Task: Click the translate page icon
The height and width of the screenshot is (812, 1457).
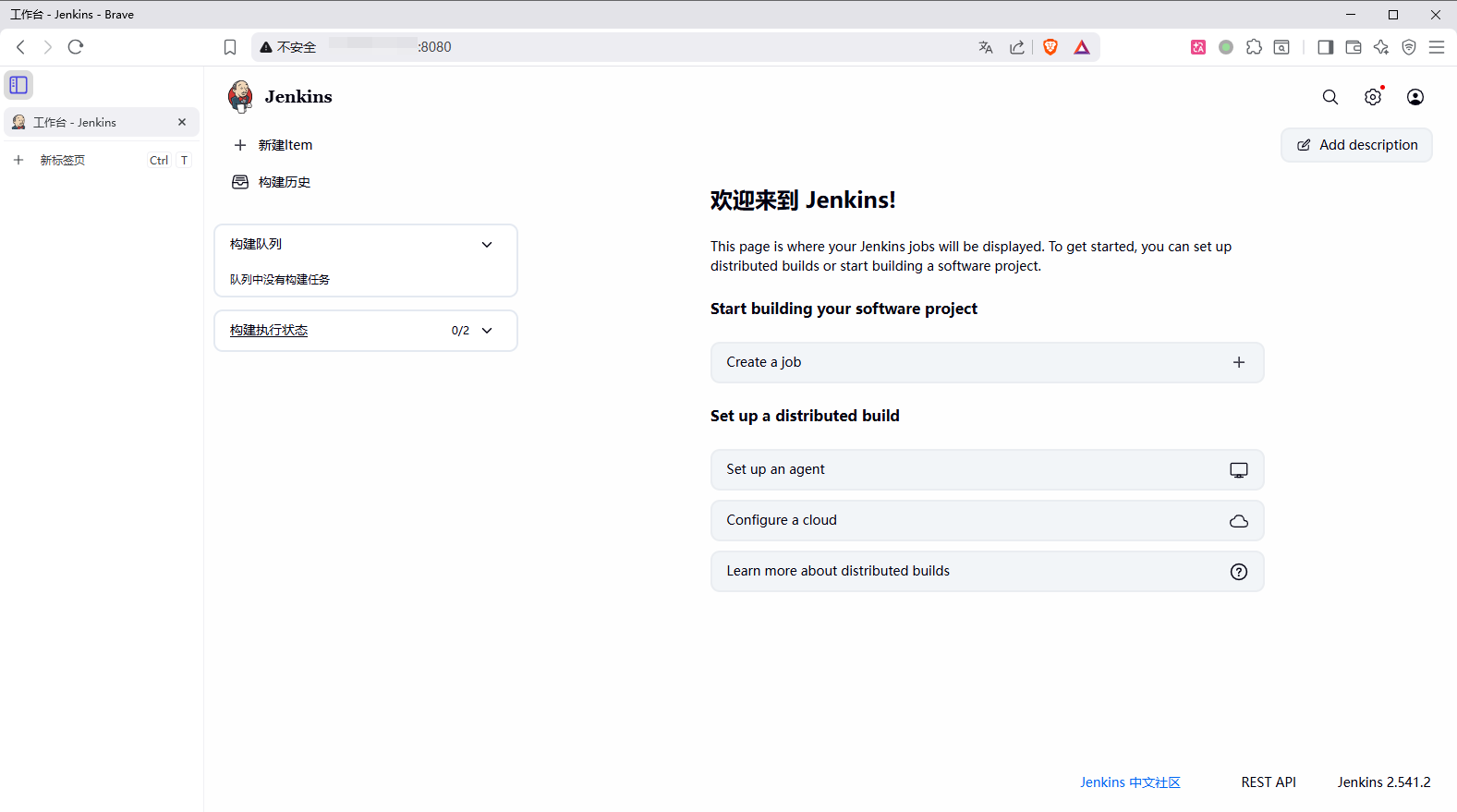Action: pos(986,47)
